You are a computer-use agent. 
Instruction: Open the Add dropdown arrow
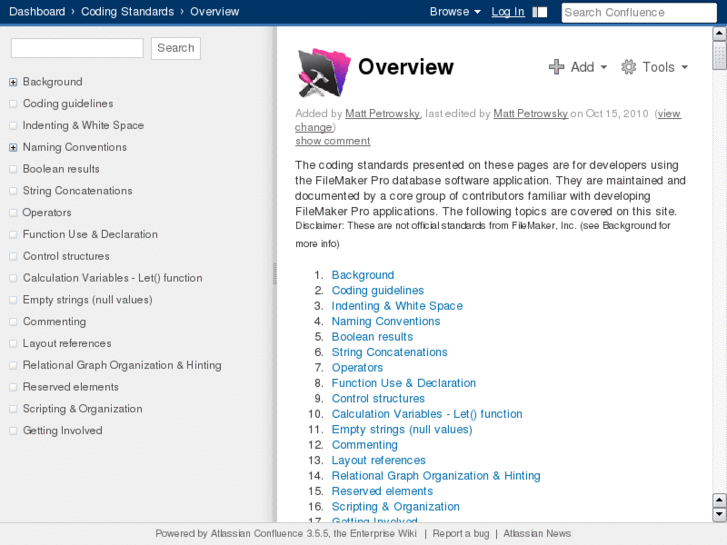[604, 67]
